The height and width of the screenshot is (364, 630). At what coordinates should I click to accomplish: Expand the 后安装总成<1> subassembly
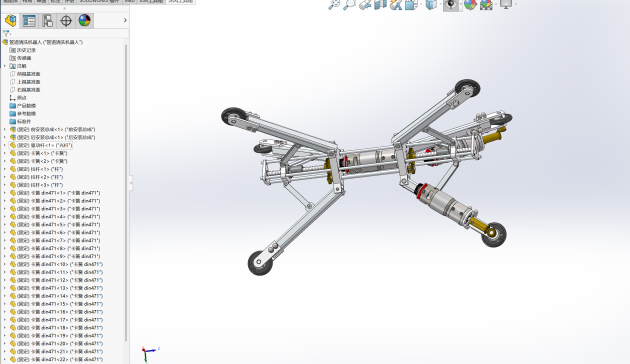(x=5, y=137)
